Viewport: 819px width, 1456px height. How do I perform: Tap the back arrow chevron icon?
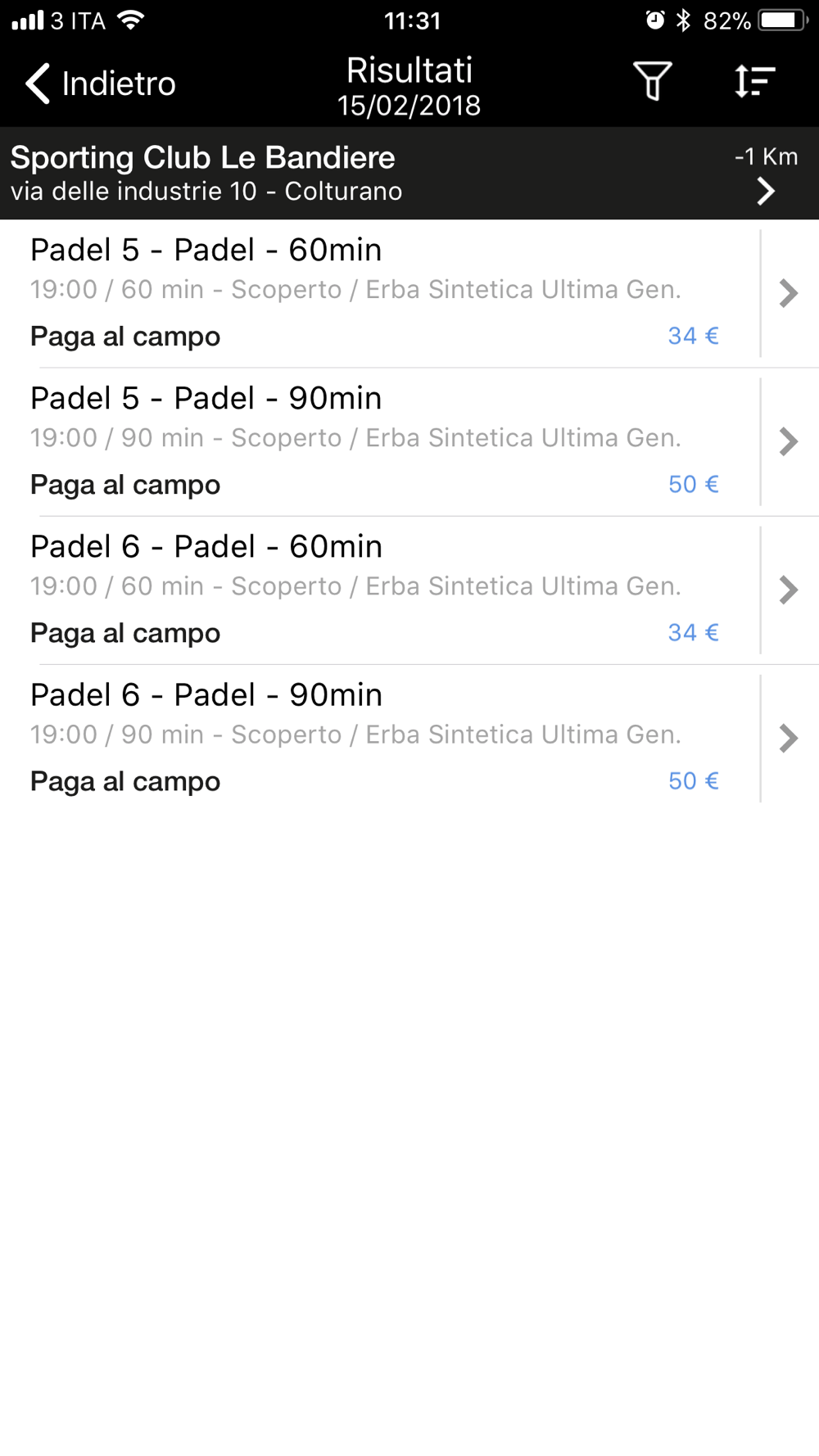click(x=38, y=84)
